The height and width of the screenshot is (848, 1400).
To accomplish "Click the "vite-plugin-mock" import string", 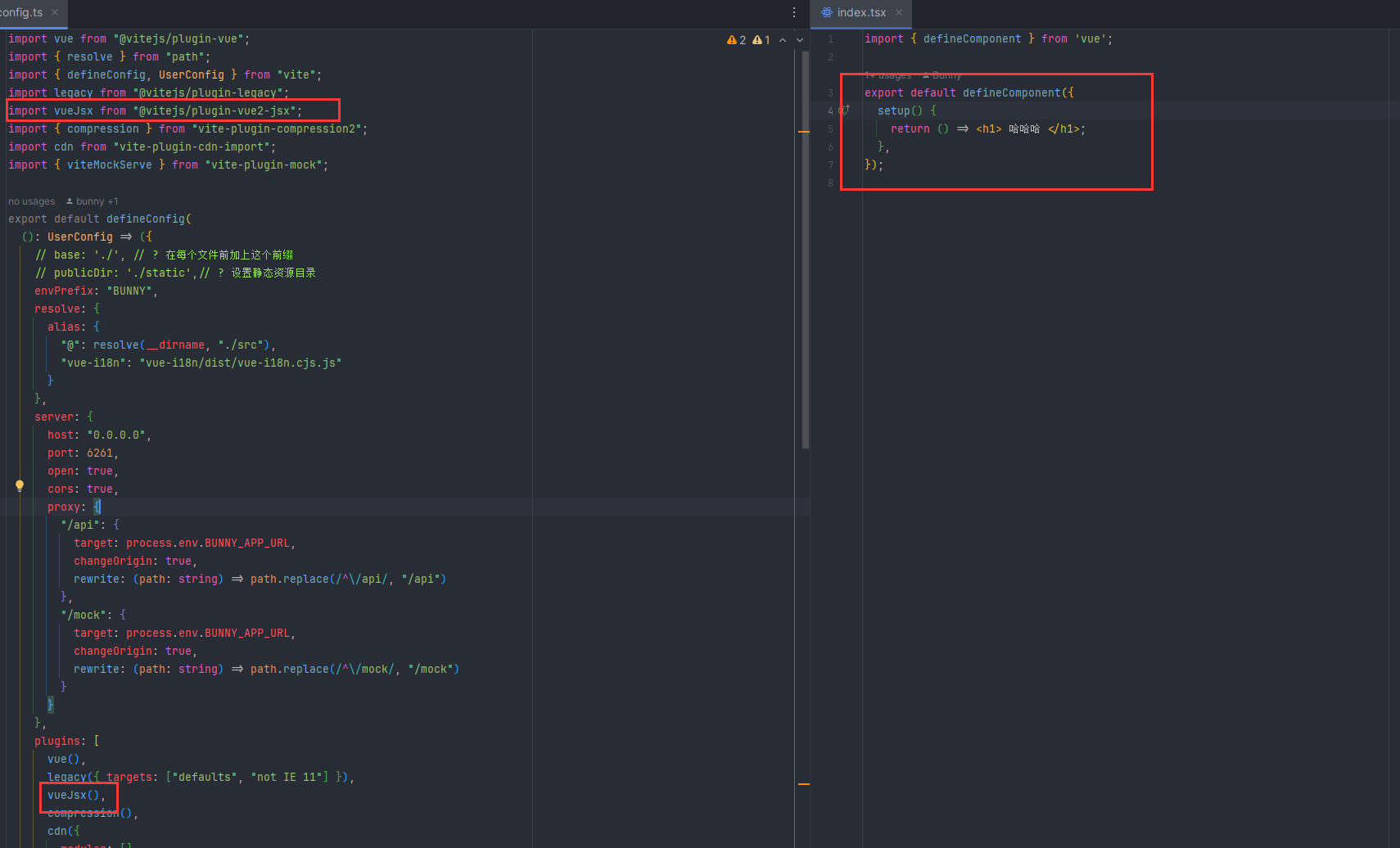I will [x=264, y=165].
